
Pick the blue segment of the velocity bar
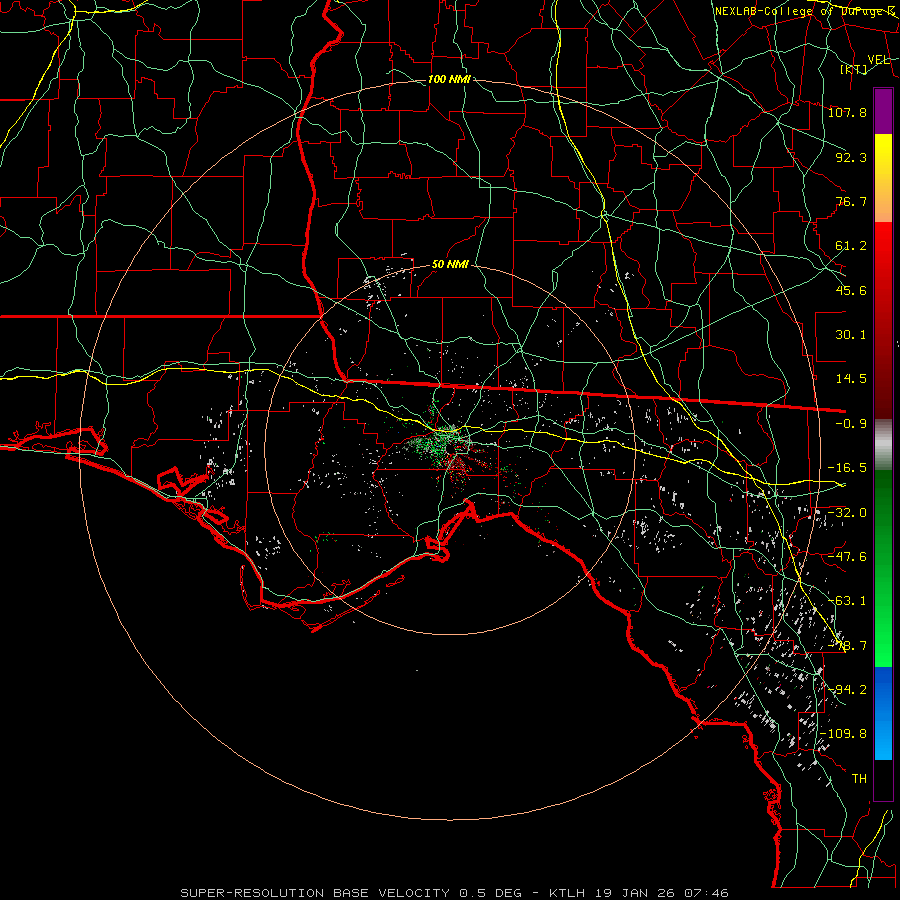pyautogui.click(x=883, y=713)
